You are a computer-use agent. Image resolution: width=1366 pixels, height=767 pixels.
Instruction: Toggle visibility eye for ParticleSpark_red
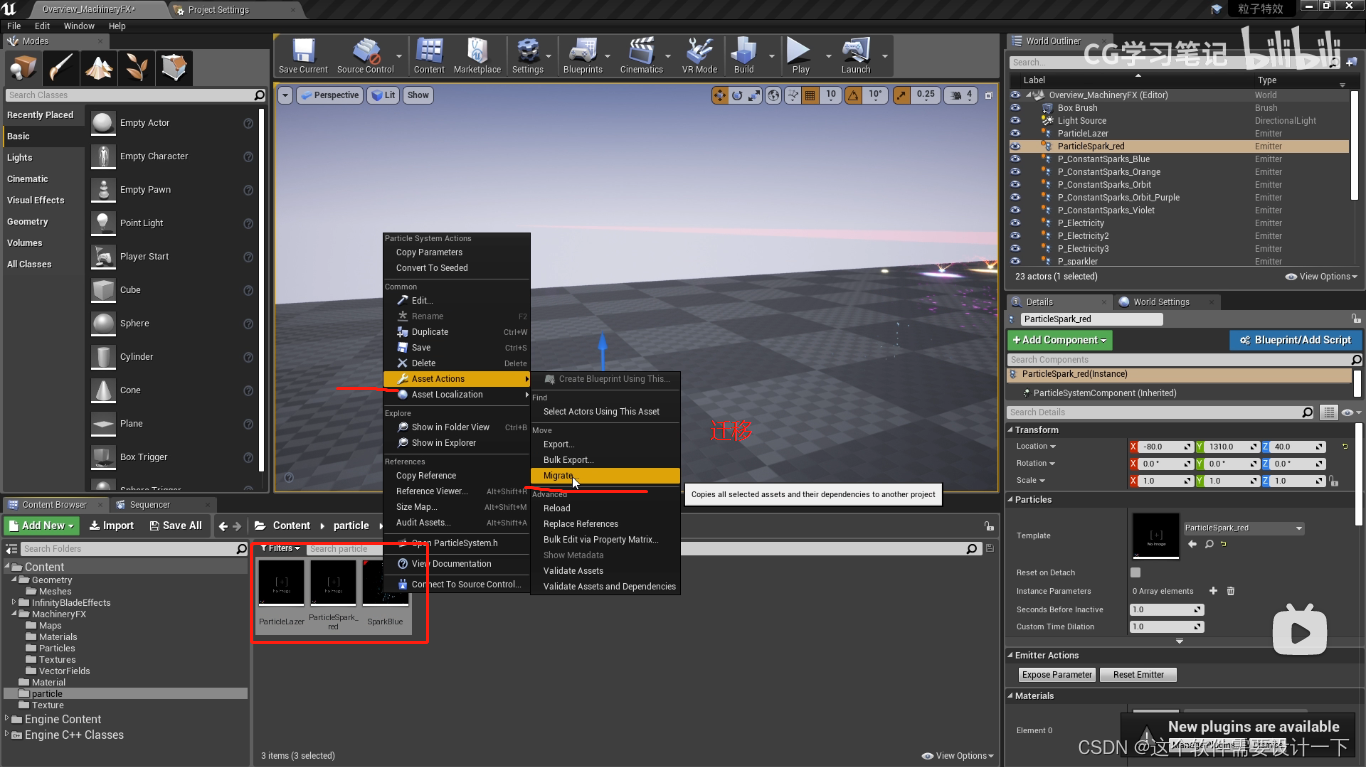(x=1015, y=146)
